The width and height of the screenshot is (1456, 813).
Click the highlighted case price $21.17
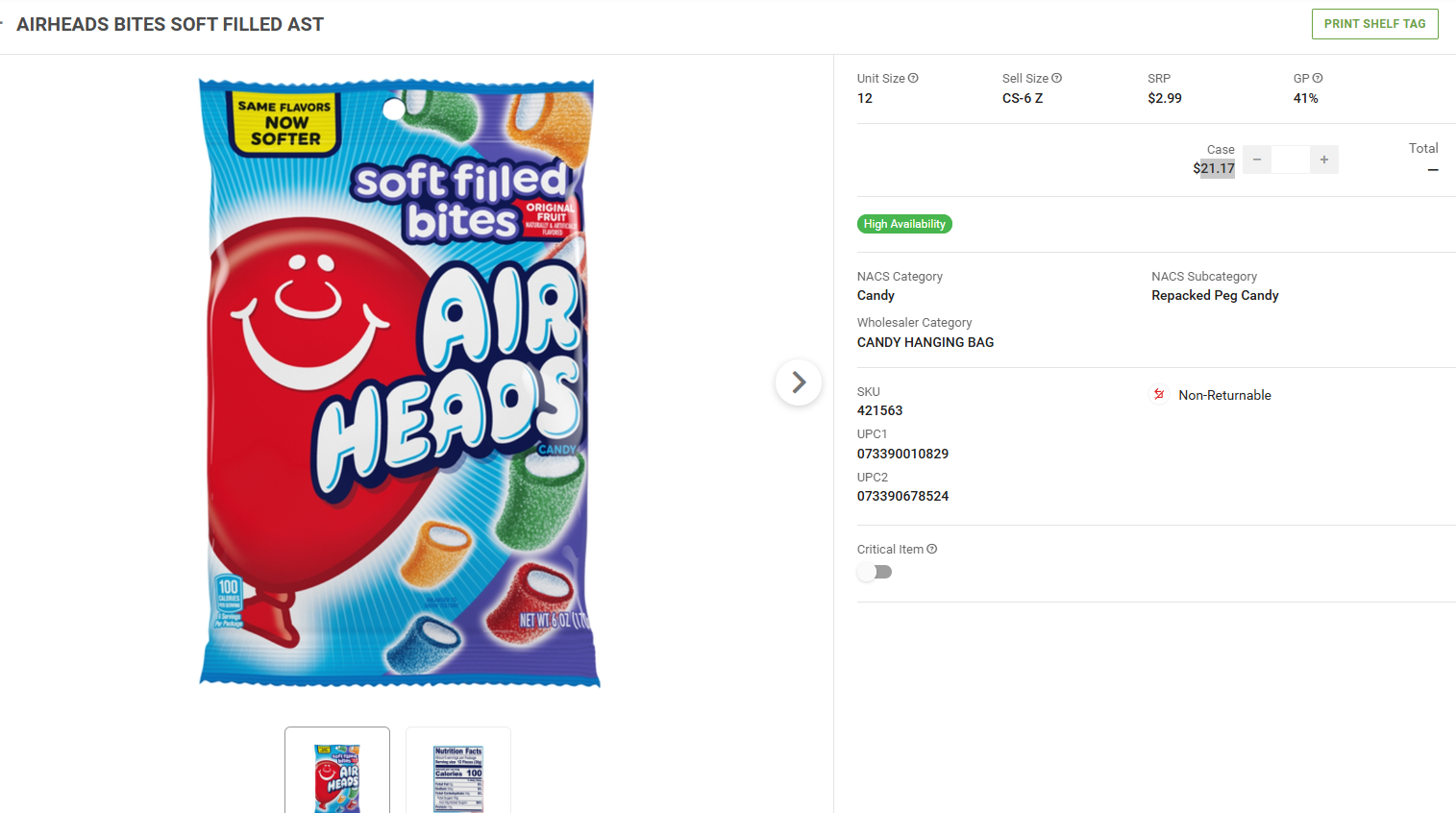pos(1214,168)
